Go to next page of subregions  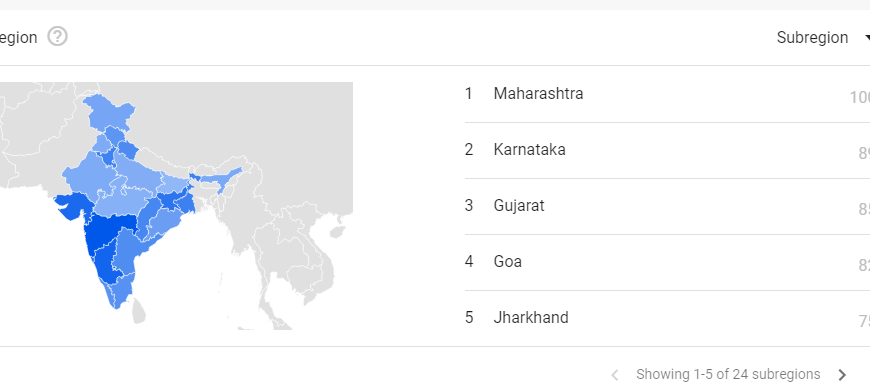tap(842, 375)
